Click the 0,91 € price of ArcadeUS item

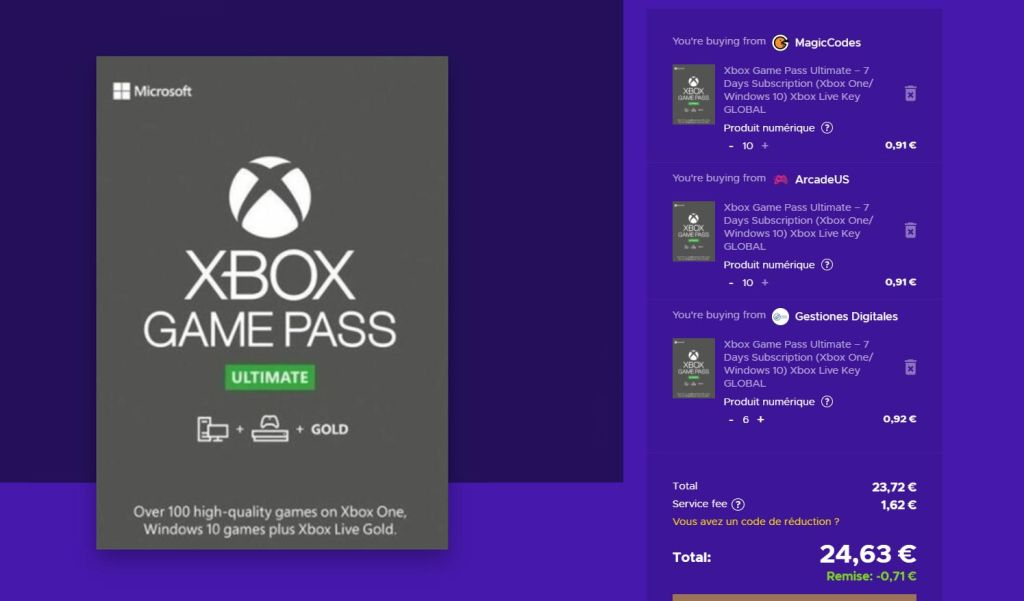point(901,282)
